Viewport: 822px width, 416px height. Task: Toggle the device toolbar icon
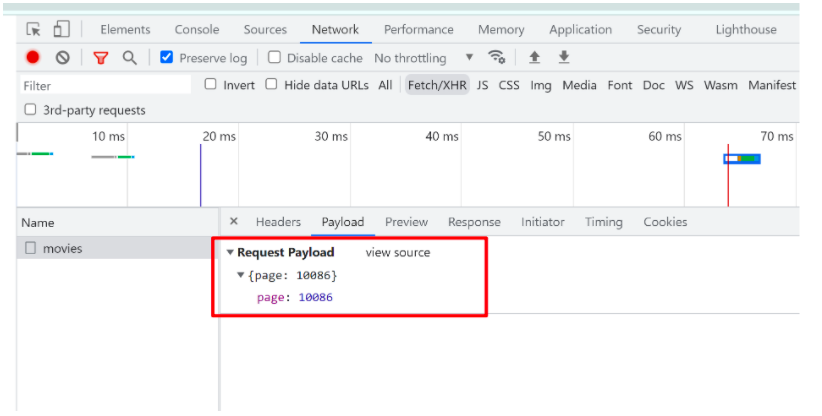pyautogui.click(x=61, y=30)
